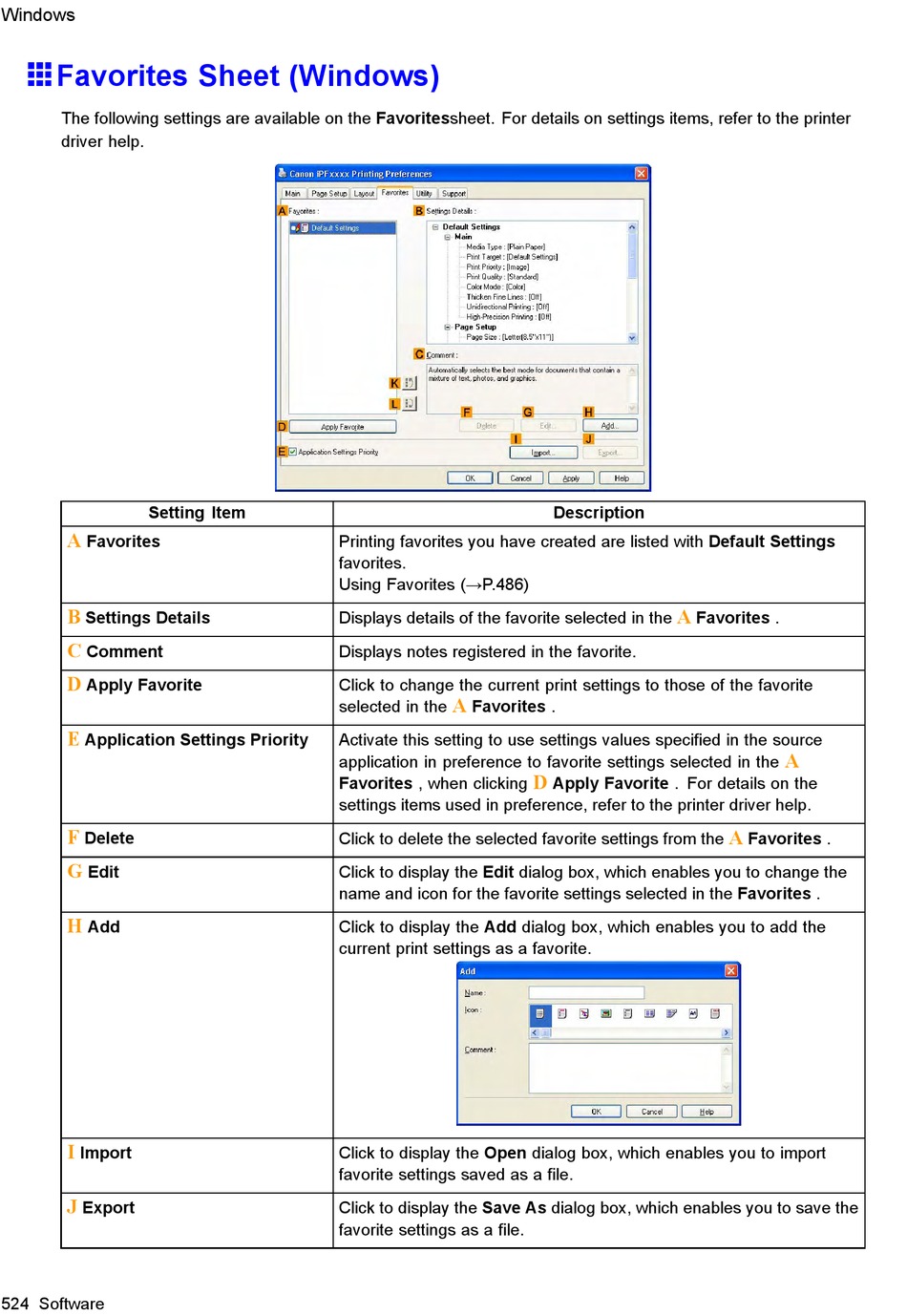Open the Utility tab

coord(424,194)
